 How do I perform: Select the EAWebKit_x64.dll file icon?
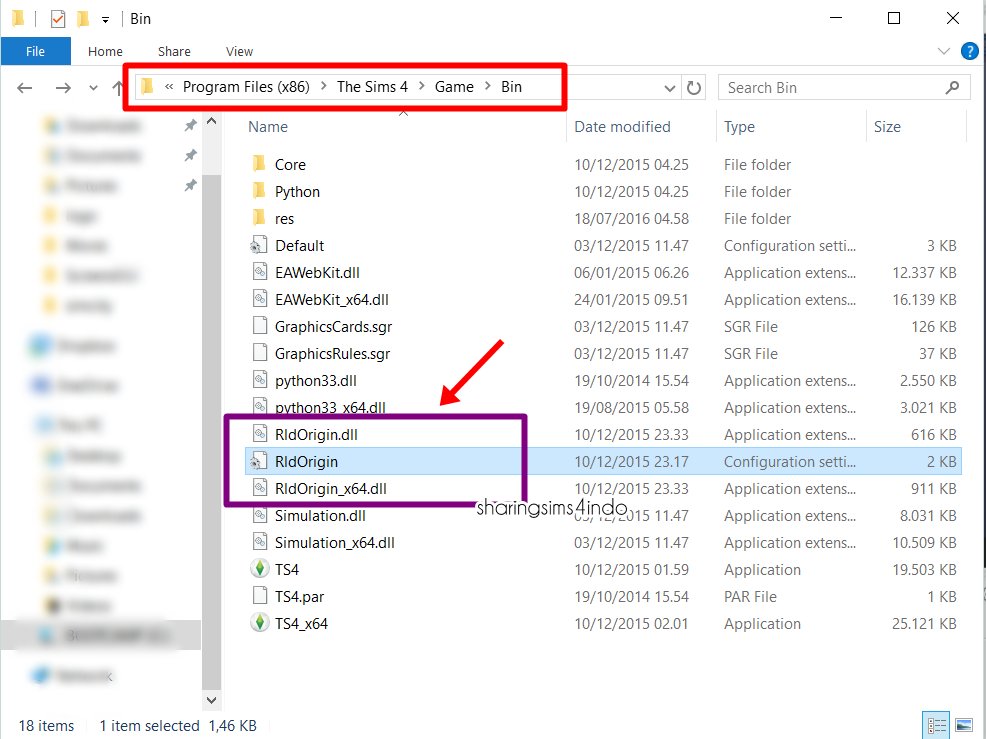click(x=260, y=299)
